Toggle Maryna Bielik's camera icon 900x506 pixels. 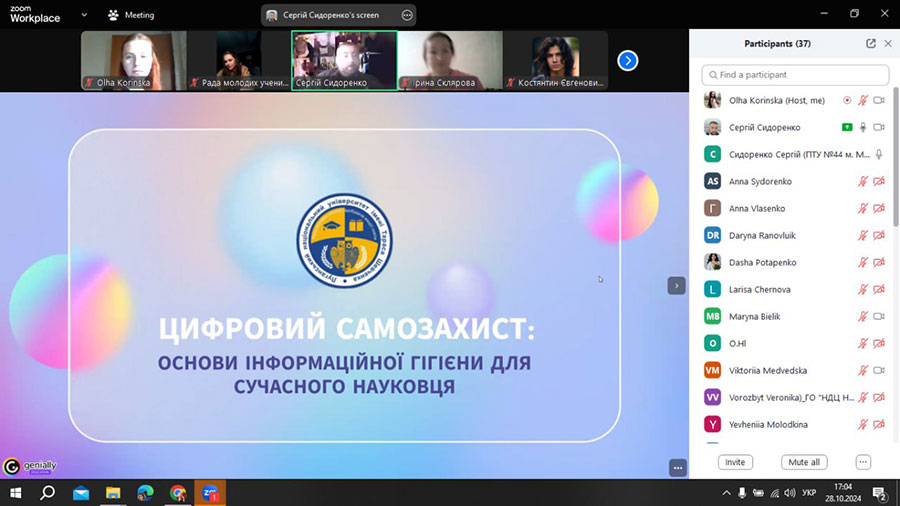(x=879, y=316)
